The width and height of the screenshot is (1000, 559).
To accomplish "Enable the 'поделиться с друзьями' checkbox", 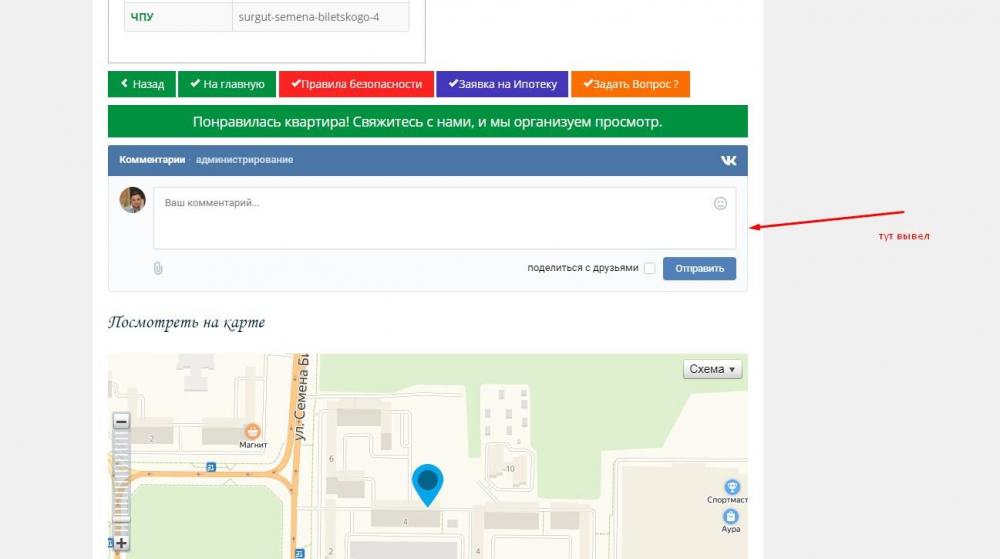I will 650,268.
